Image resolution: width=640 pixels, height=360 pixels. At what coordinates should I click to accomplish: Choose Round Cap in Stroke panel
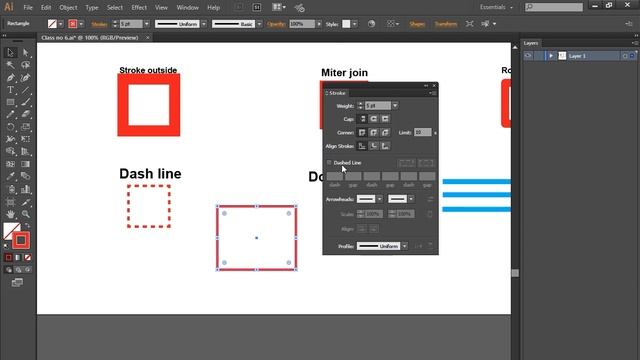(373, 119)
